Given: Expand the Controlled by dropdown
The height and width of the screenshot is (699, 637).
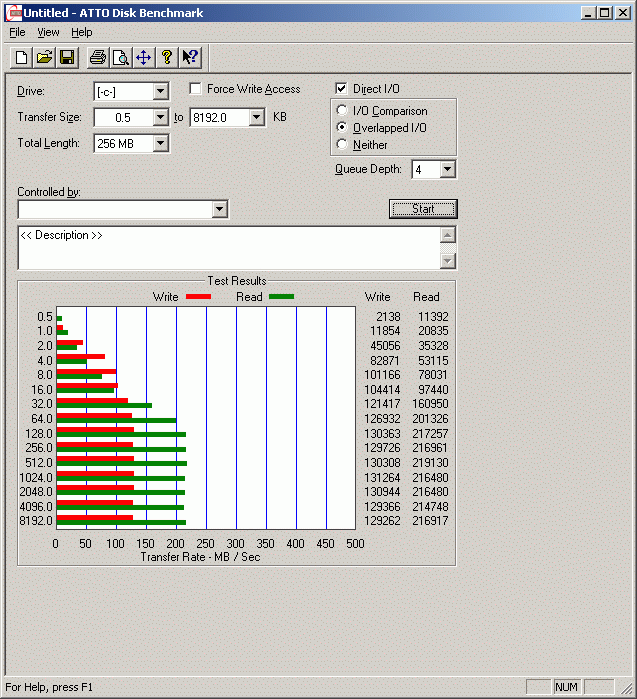Looking at the screenshot, I should (x=219, y=209).
